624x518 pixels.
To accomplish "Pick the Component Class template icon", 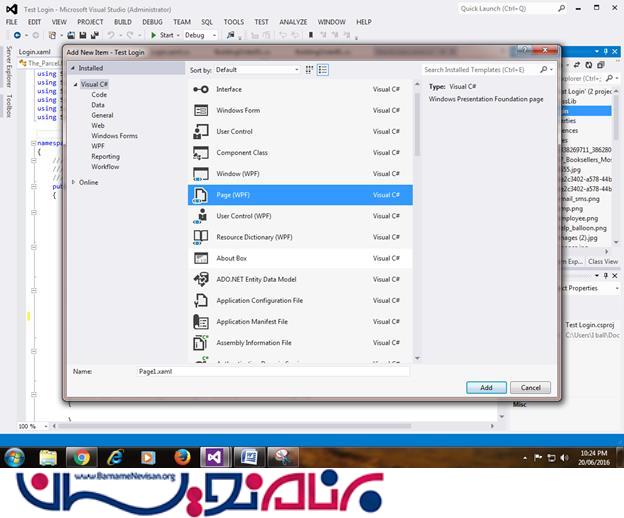I will click(x=201, y=153).
